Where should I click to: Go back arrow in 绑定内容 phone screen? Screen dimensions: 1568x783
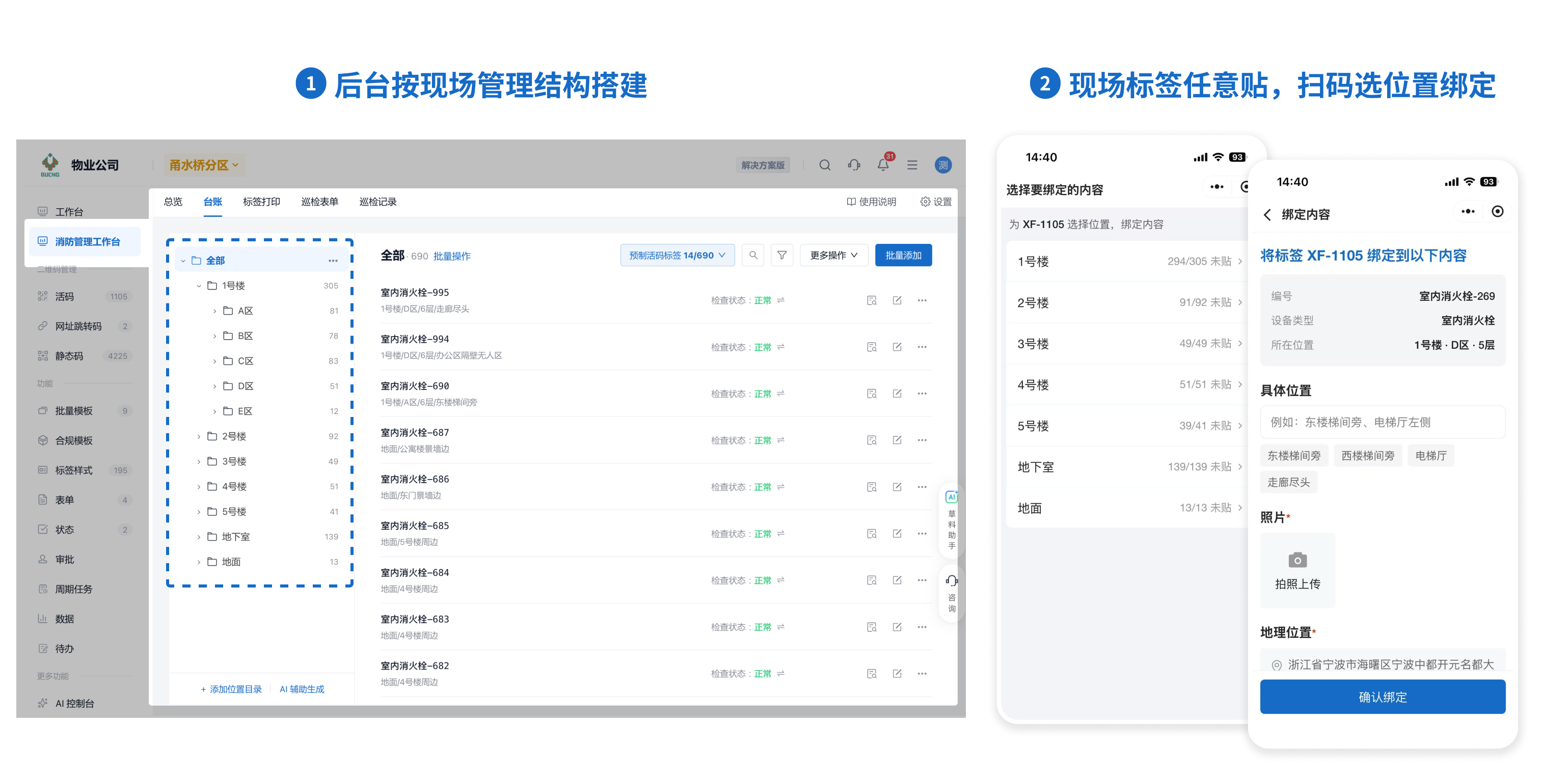click(x=1267, y=214)
